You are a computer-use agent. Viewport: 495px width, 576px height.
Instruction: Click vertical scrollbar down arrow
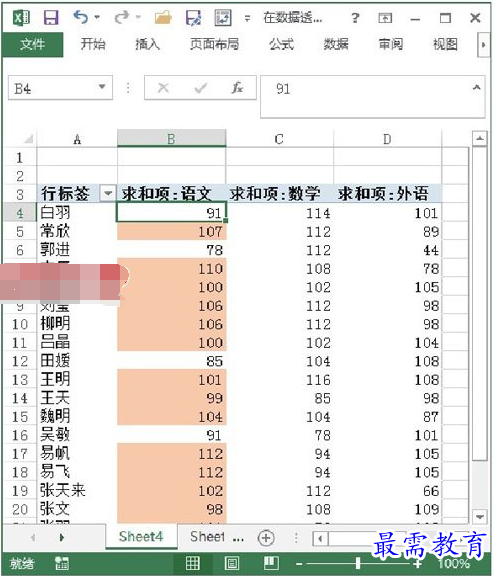point(480,516)
